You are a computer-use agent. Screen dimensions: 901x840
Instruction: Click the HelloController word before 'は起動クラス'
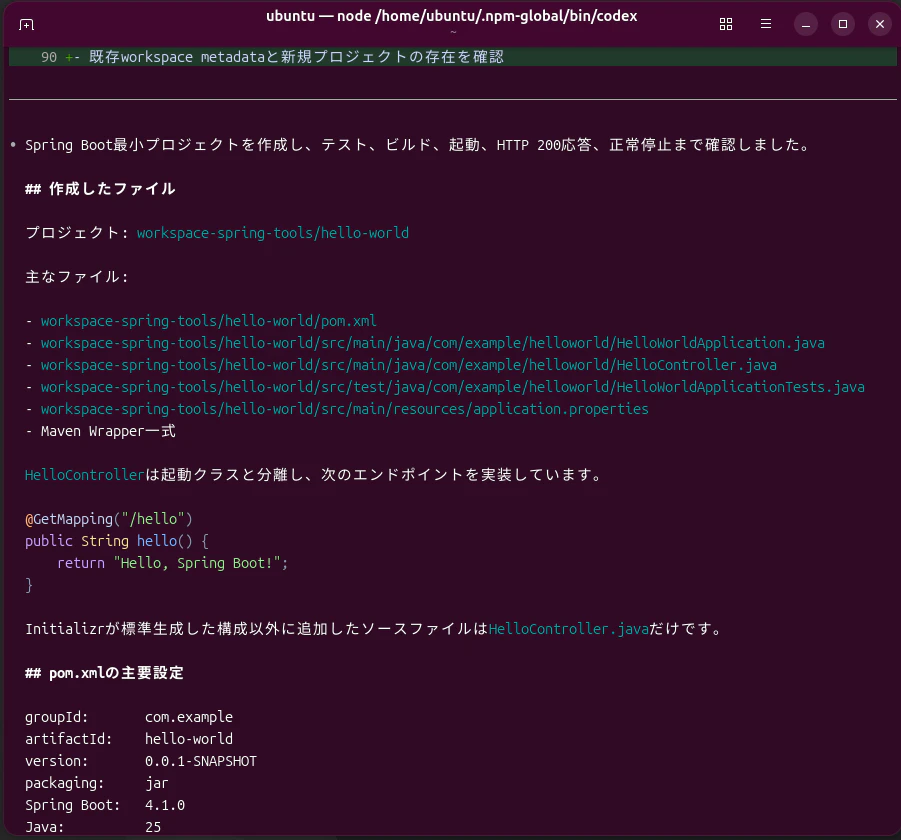coord(84,475)
